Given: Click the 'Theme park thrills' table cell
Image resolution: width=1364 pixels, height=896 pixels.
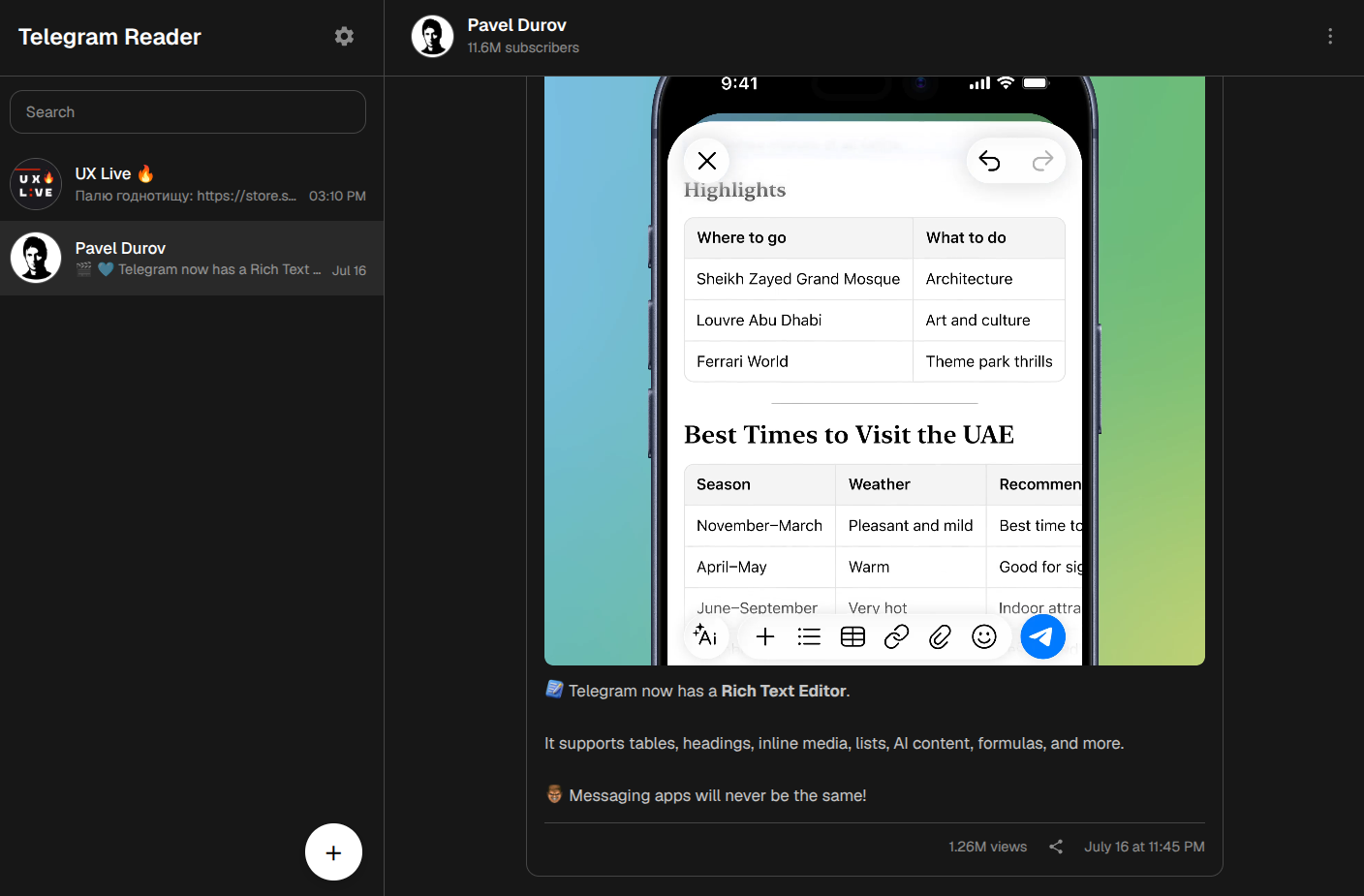Looking at the screenshot, I should pos(989,361).
